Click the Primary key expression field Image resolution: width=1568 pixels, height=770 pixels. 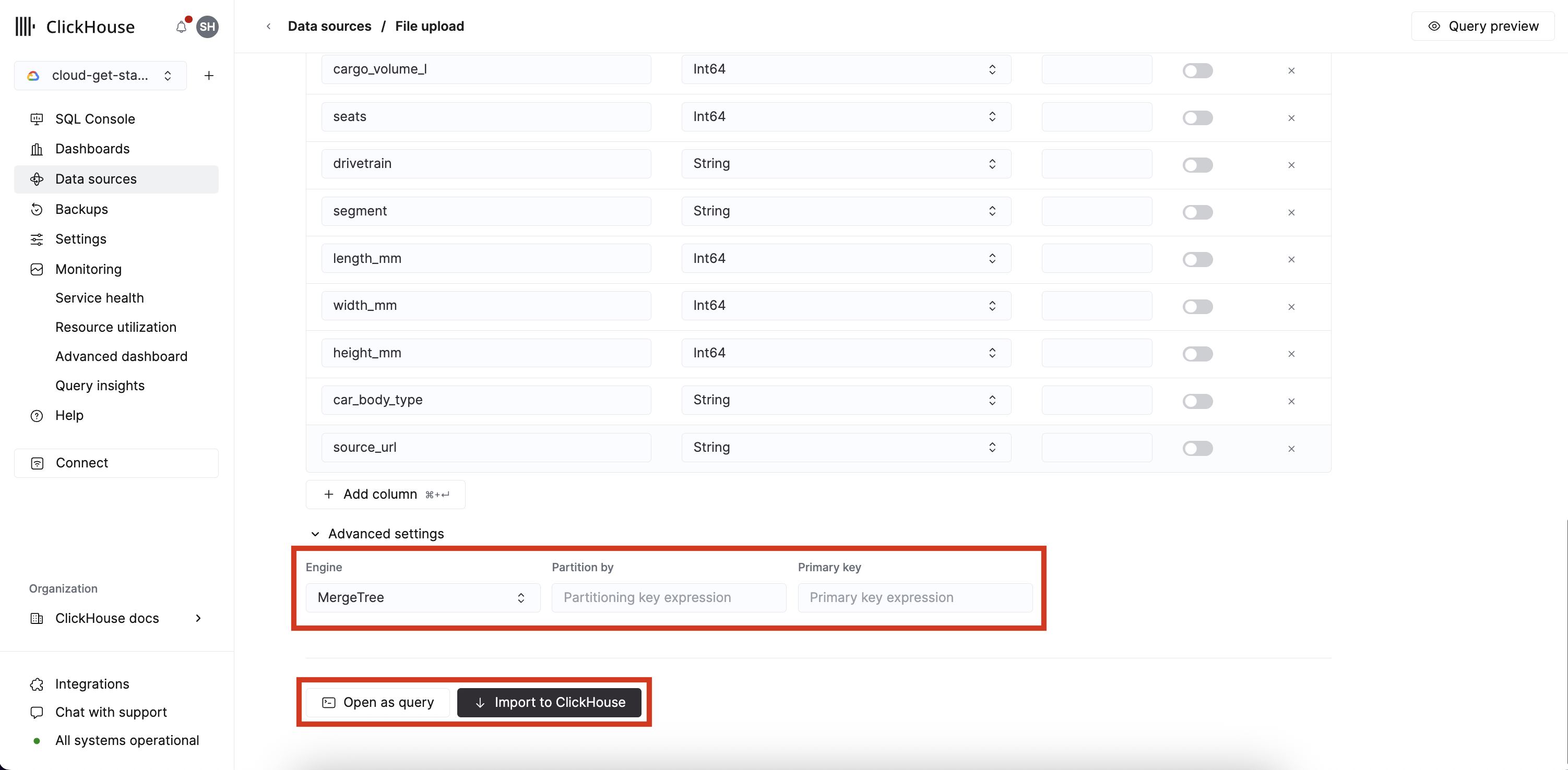coord(914,597)
